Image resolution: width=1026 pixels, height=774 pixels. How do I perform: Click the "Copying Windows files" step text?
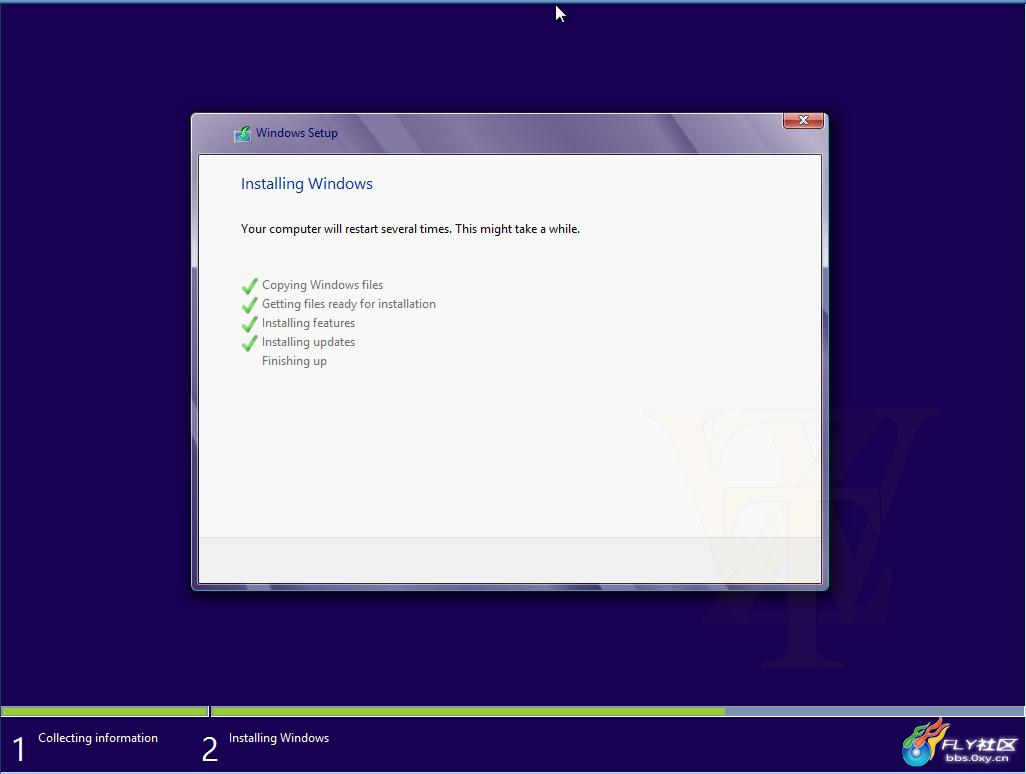coord(323,285)
